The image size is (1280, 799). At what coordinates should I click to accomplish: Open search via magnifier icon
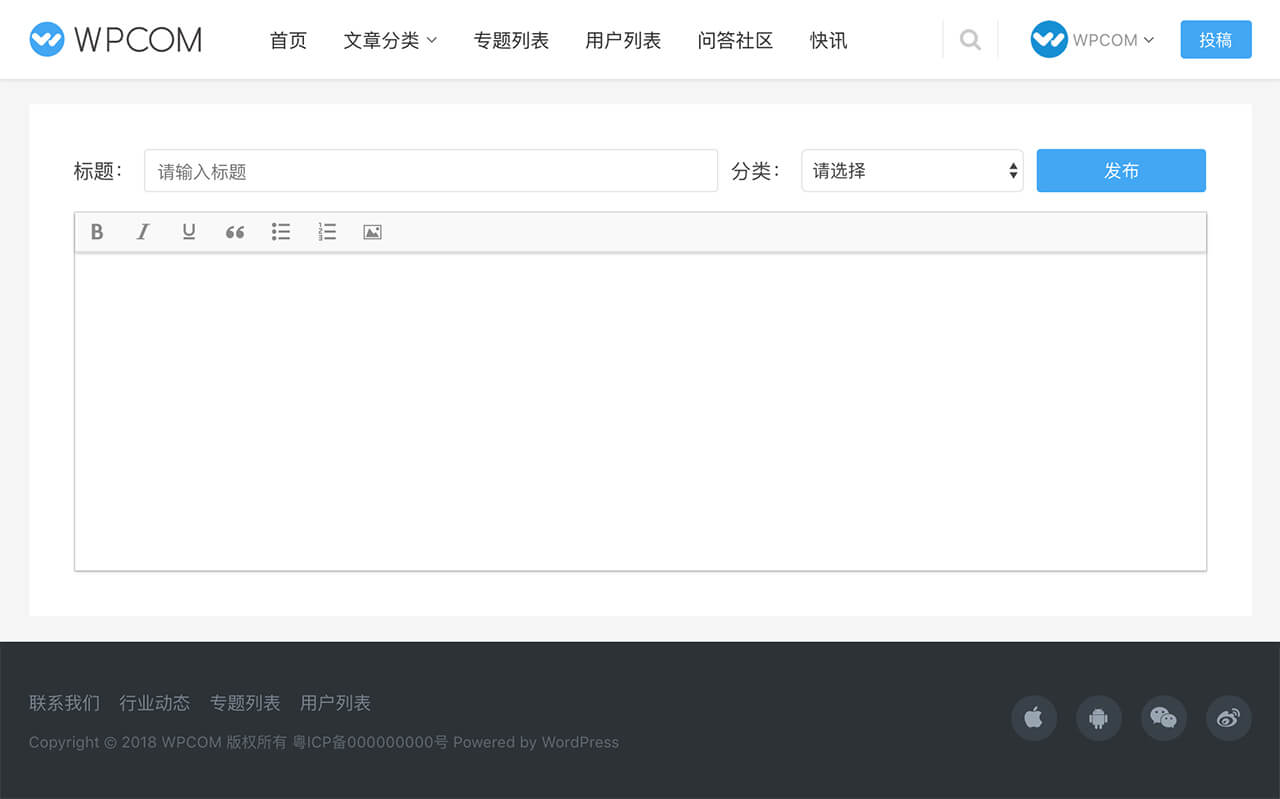[x=970, y=40]
